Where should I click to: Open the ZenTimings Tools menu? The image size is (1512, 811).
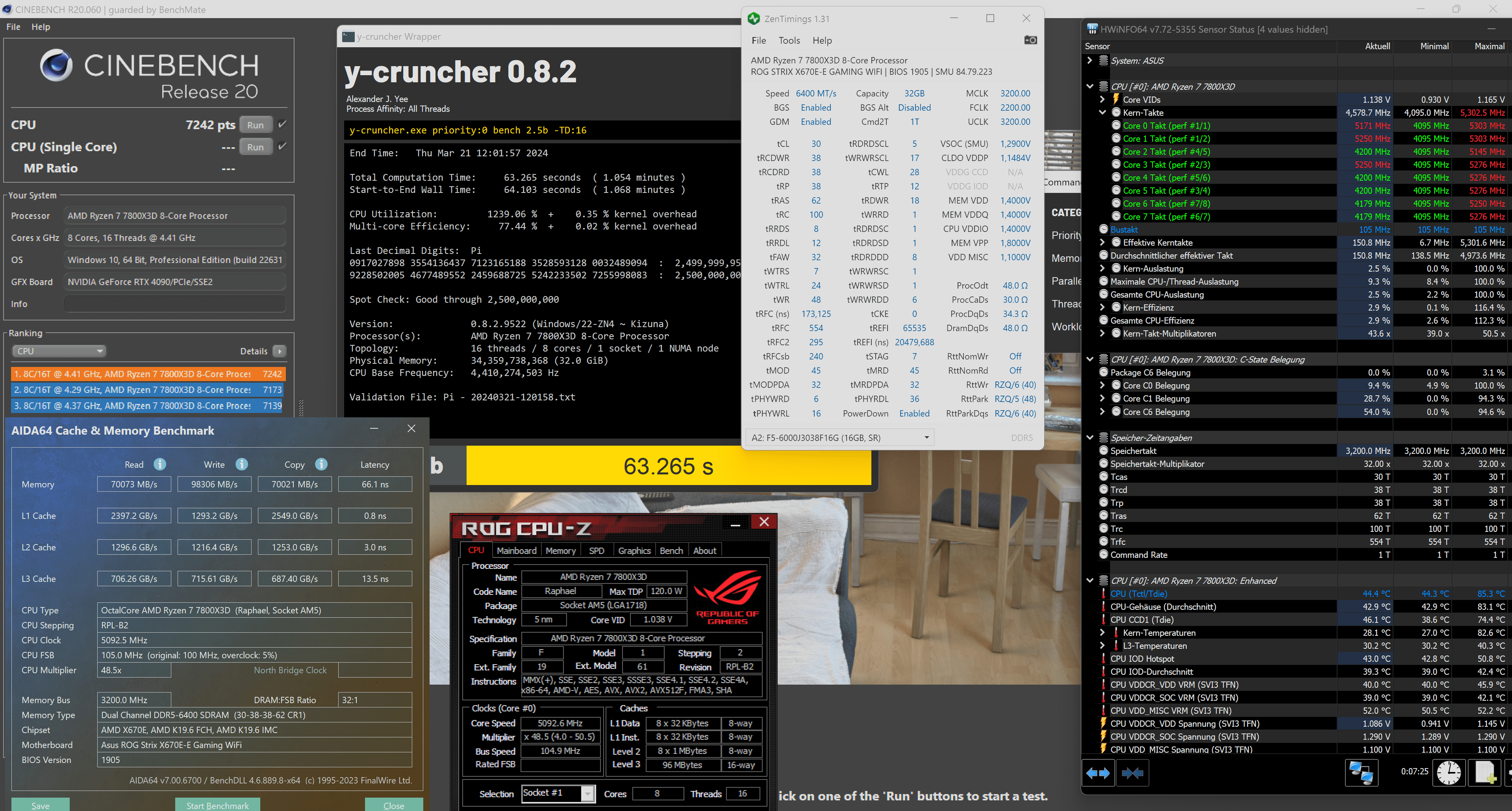[789, 41]
